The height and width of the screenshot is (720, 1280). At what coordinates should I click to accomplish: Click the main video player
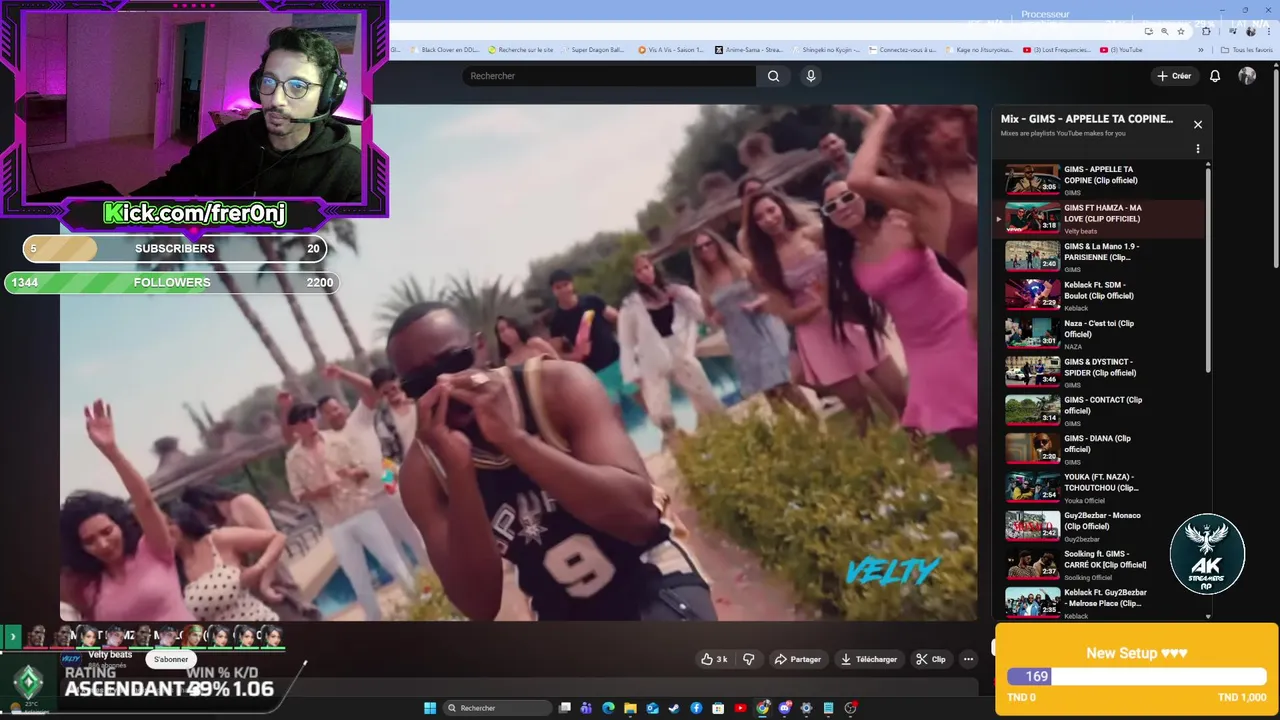point(518,362)
